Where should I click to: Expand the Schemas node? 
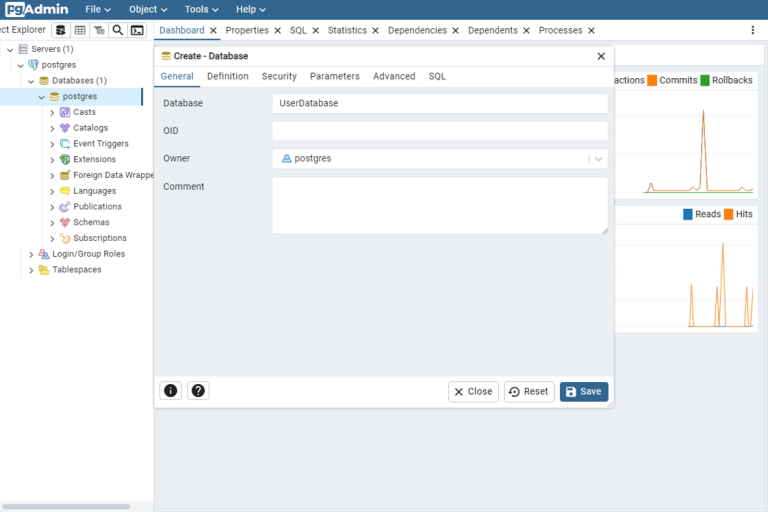(x=52, y=223)
